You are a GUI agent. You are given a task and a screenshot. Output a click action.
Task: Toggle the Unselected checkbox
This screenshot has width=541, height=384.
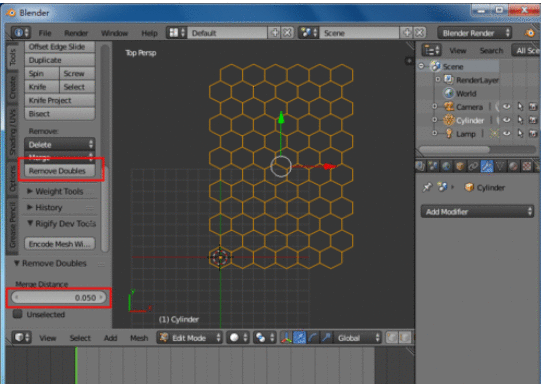point(17,314)
